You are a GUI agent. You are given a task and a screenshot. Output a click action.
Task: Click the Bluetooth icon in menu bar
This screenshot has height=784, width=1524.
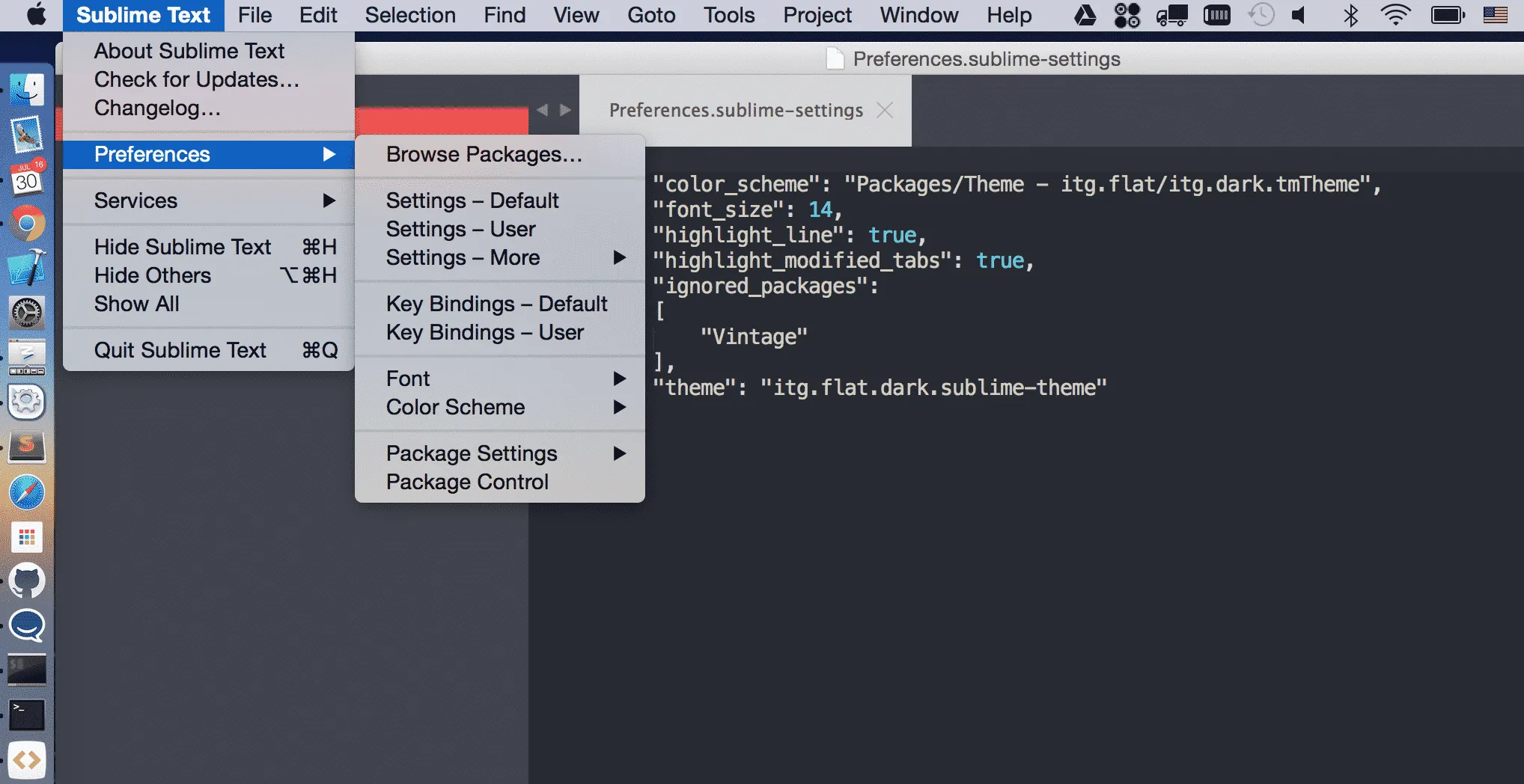(1350, 15)
